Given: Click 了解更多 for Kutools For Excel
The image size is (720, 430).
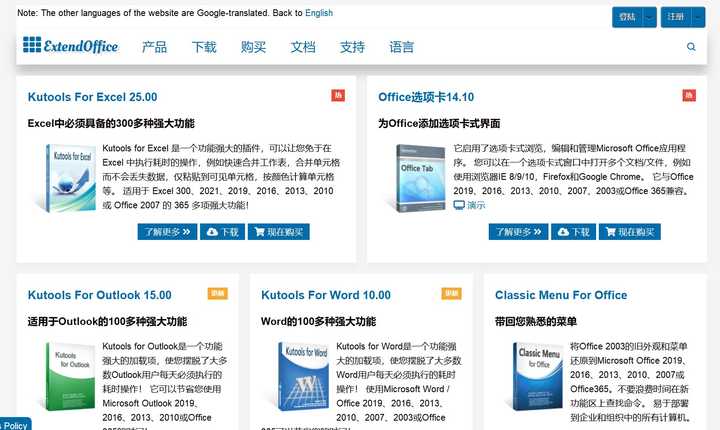Looking at the screenshot, I should (167, 232).
